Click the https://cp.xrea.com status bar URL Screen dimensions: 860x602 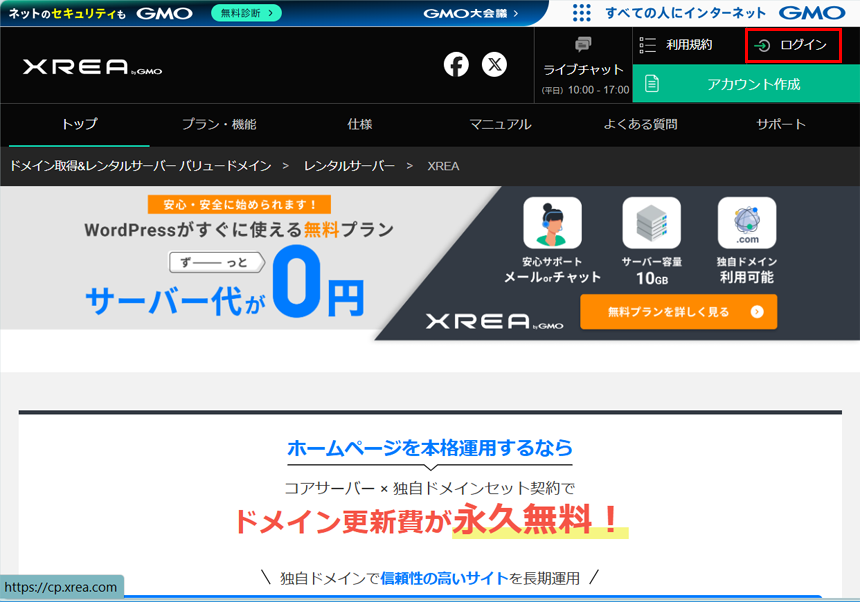61,587
